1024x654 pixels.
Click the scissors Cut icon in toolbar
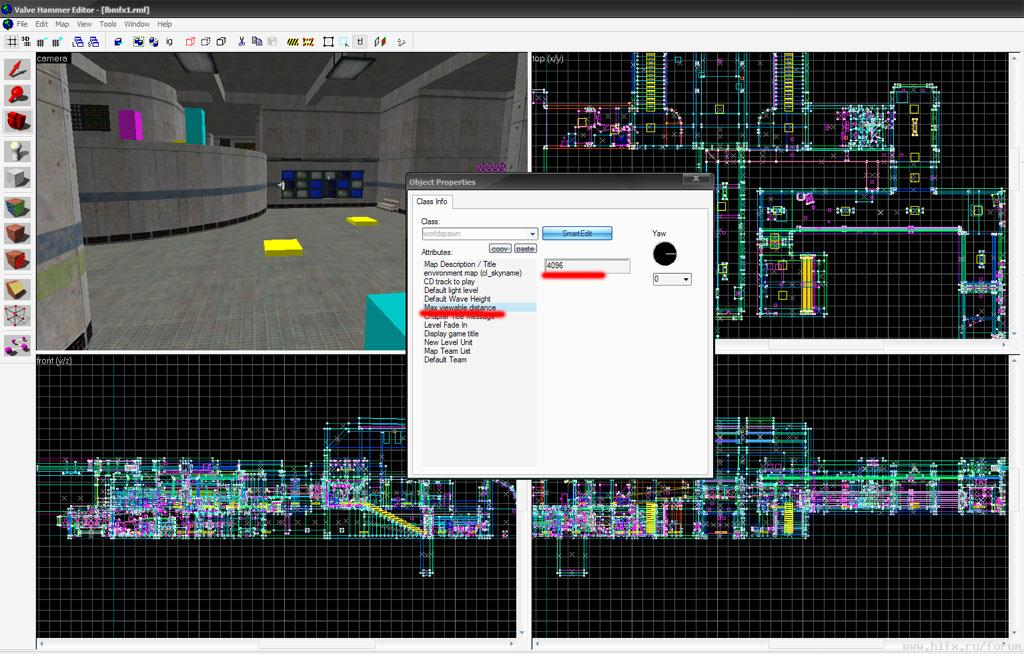pyautogui.click(x=242, y=42)
